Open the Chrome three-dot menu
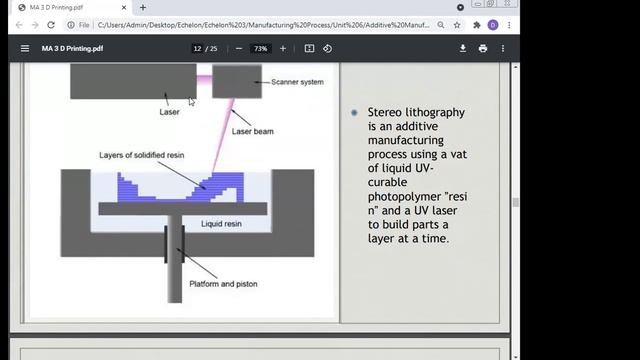This screenshot has height=360, width=640. click(509, 25)
